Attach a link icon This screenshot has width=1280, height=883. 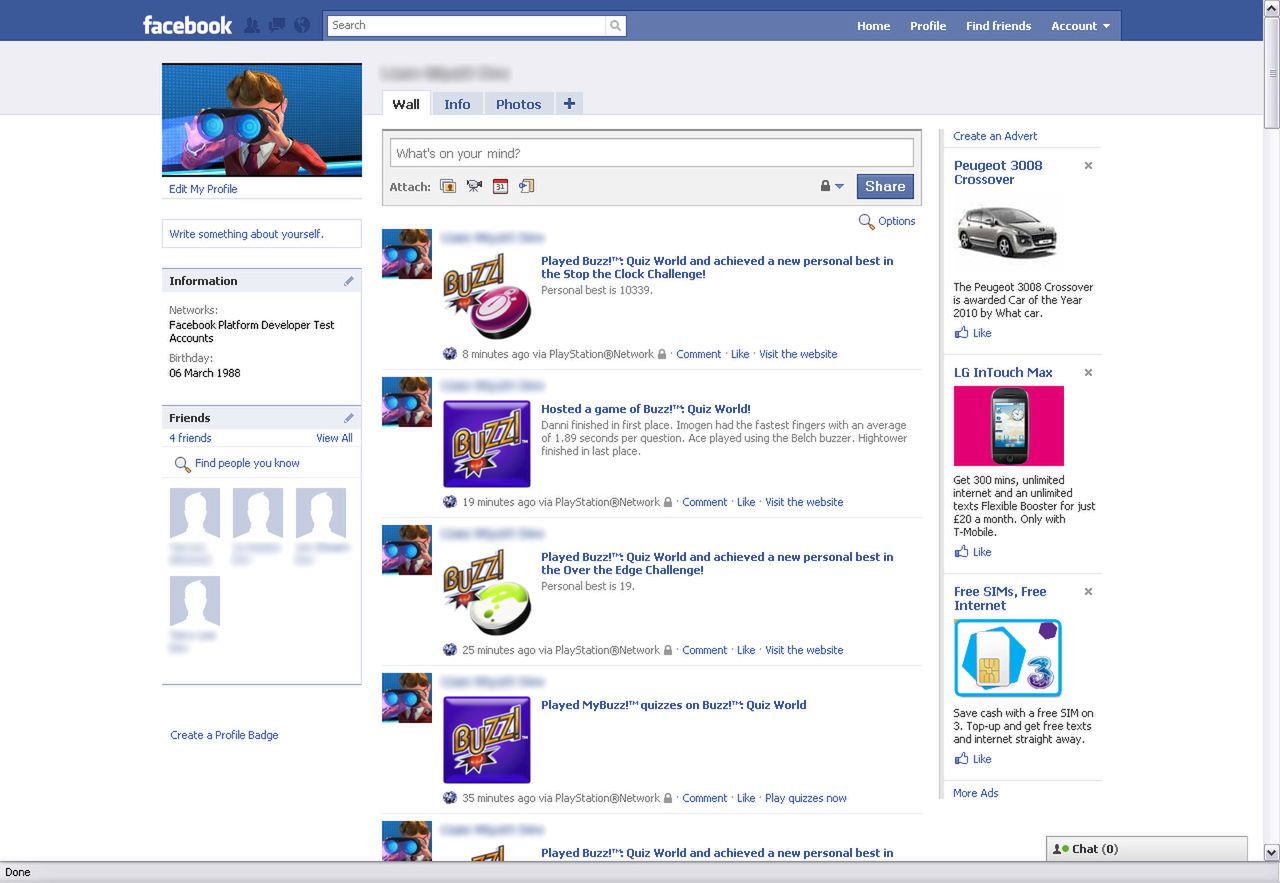(526, 186)
